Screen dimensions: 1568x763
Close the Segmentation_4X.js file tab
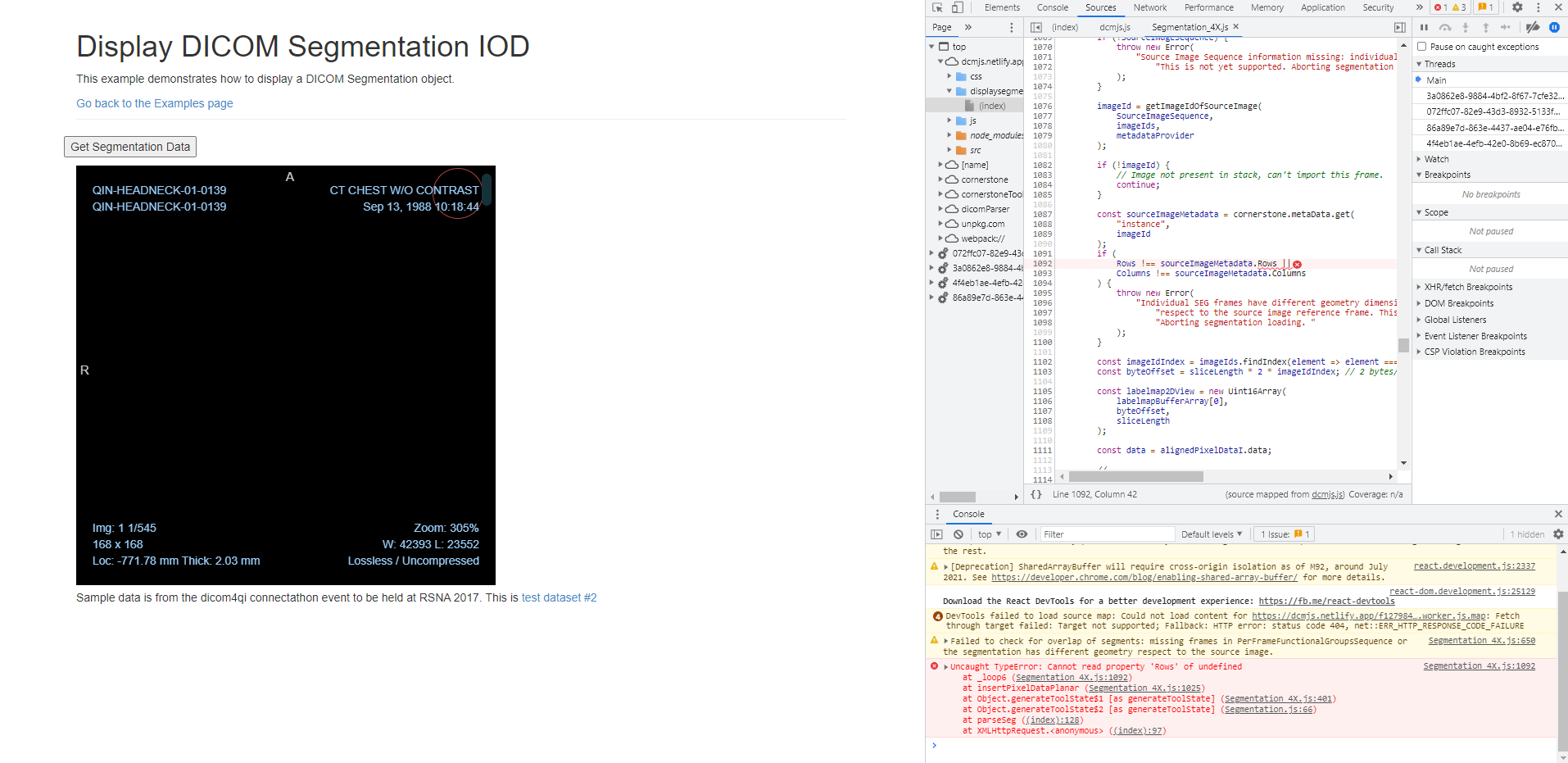click(x=1236, y=27)
